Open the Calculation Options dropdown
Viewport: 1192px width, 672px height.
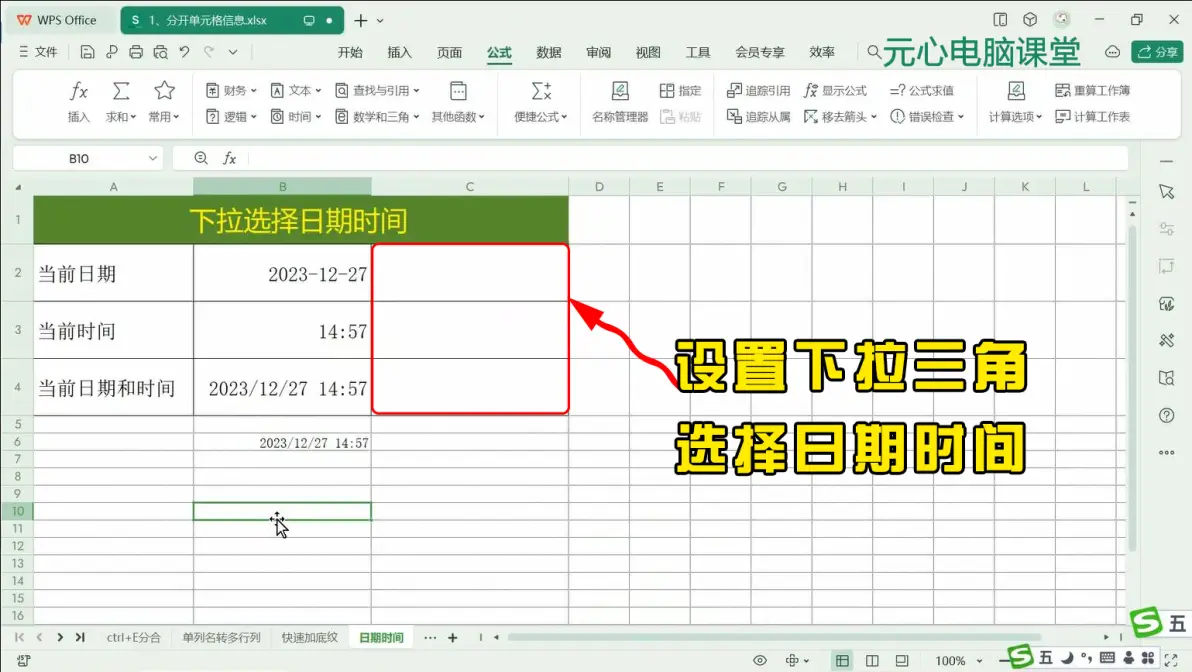pyautogui.click(x=1015, y=116)
